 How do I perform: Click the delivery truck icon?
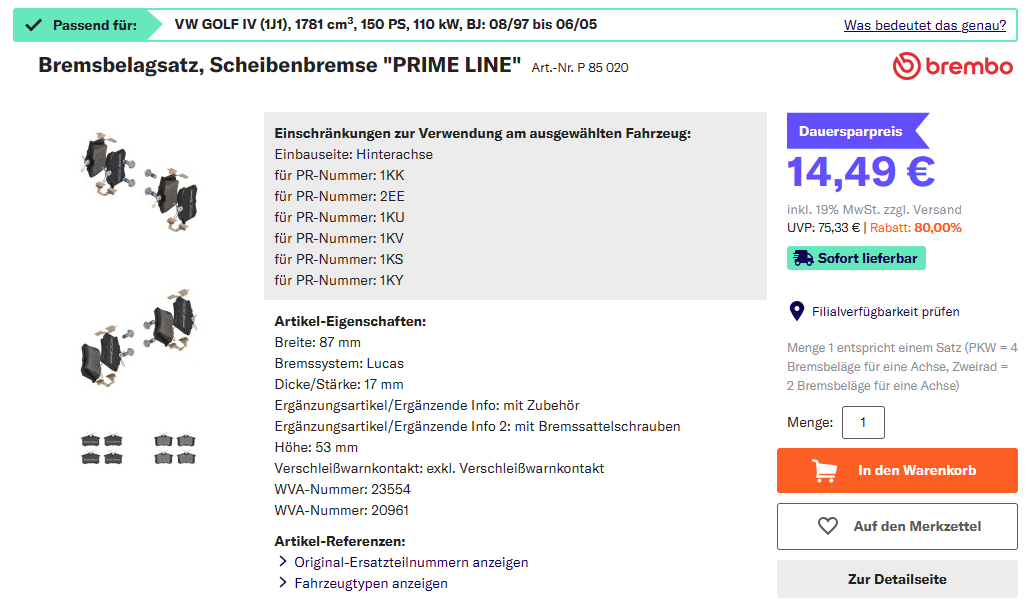click(802, 258)
